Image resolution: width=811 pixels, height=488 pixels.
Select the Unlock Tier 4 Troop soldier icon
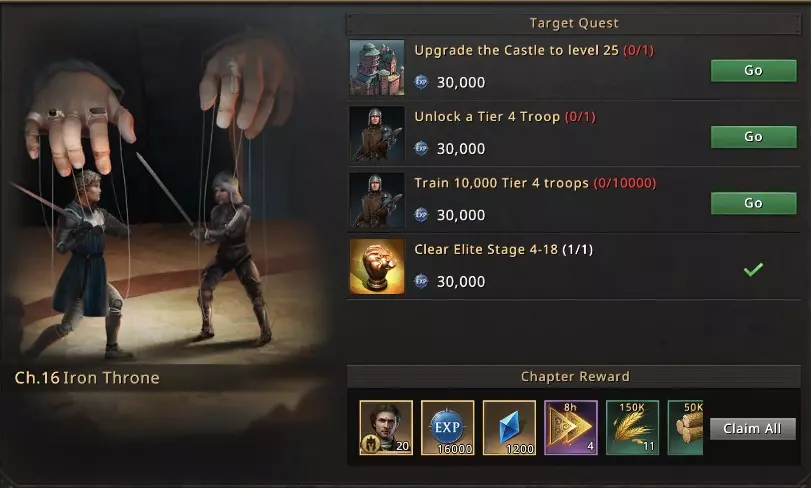[x=377, y=134]
